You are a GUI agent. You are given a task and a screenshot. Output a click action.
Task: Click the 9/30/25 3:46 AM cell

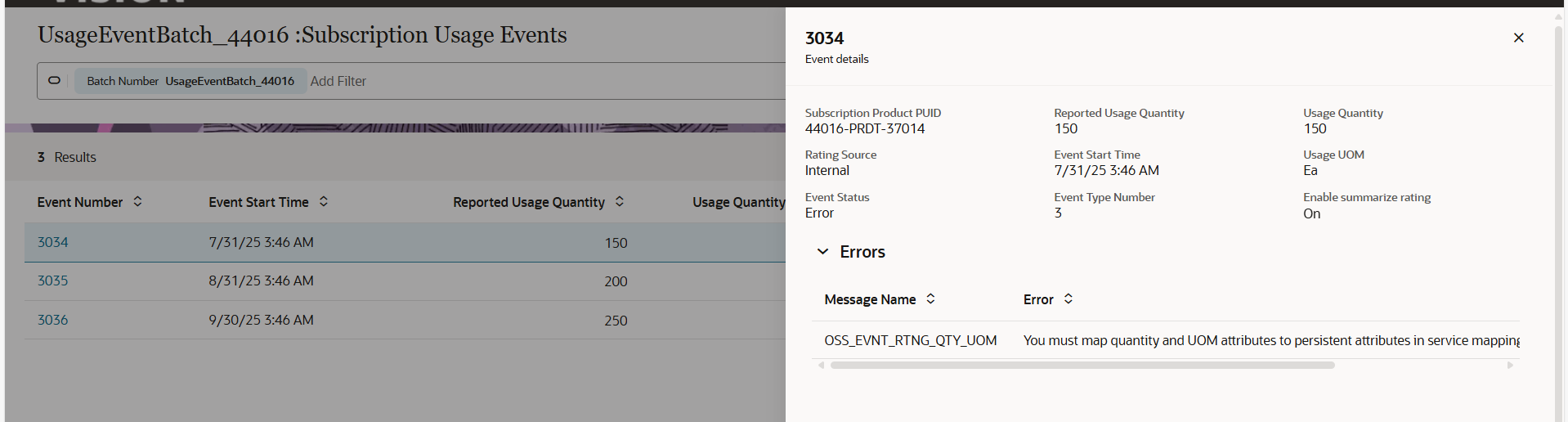tap(261, 320)
